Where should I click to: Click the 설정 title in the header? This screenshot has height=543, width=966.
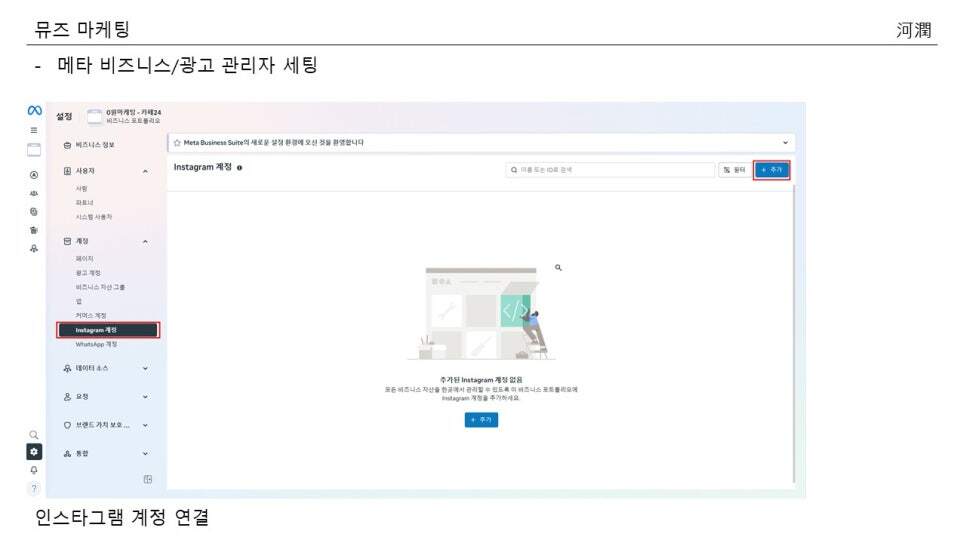[64, 116]
